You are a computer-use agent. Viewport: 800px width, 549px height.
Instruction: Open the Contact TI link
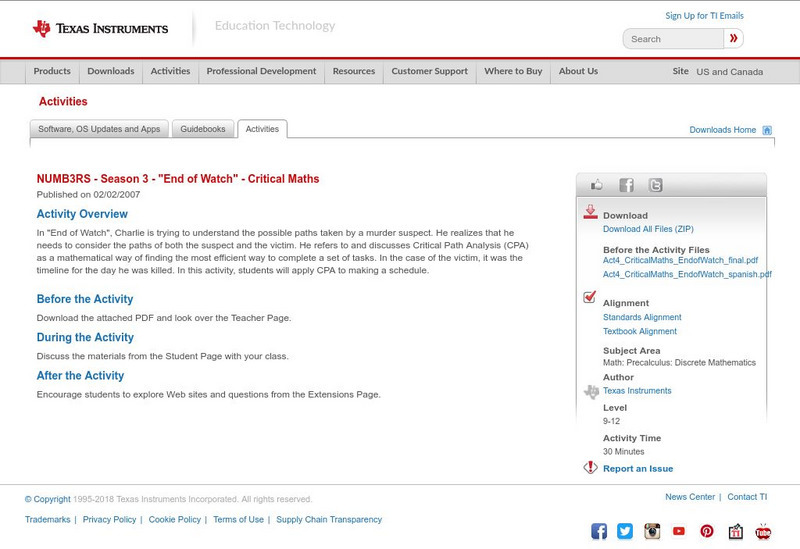coord(747,497)
